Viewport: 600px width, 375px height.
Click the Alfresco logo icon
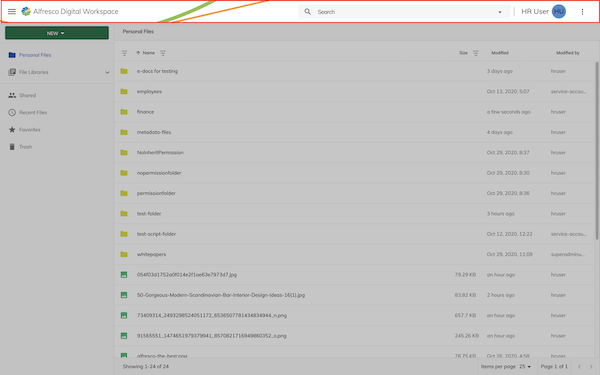(26, 11)
